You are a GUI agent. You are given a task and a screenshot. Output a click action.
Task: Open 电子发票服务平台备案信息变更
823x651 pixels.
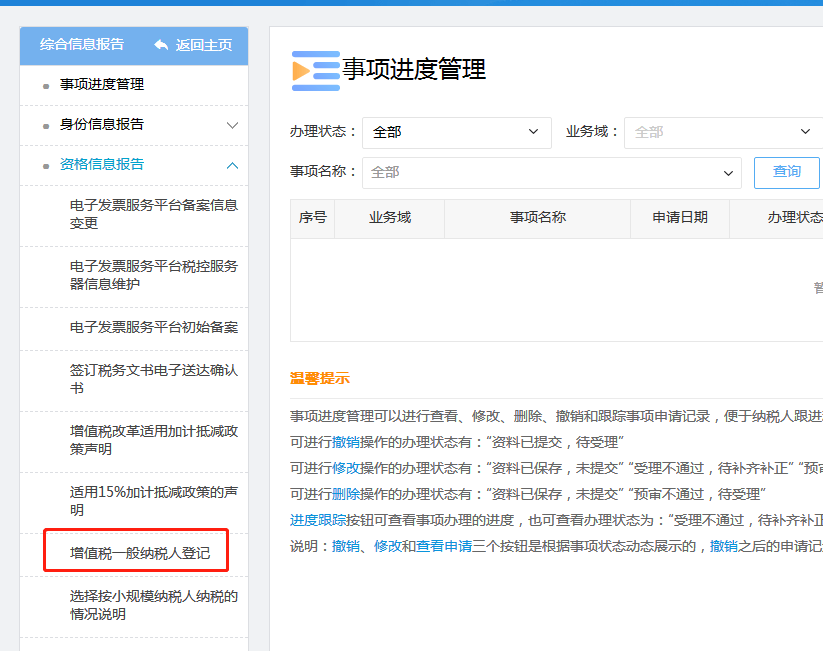click(153, 214)
